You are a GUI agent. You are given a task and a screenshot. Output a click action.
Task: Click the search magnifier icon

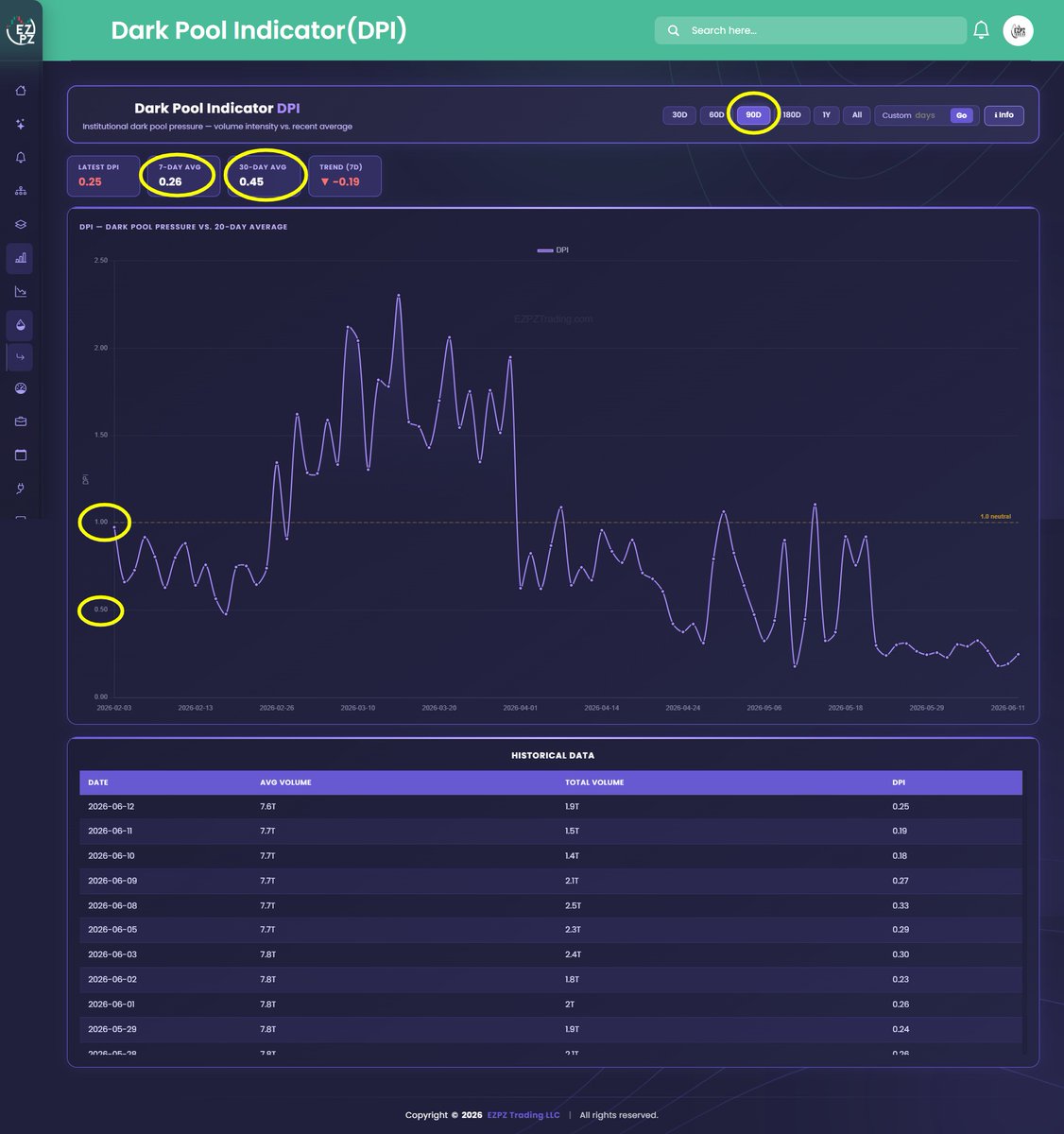point(674,30)
